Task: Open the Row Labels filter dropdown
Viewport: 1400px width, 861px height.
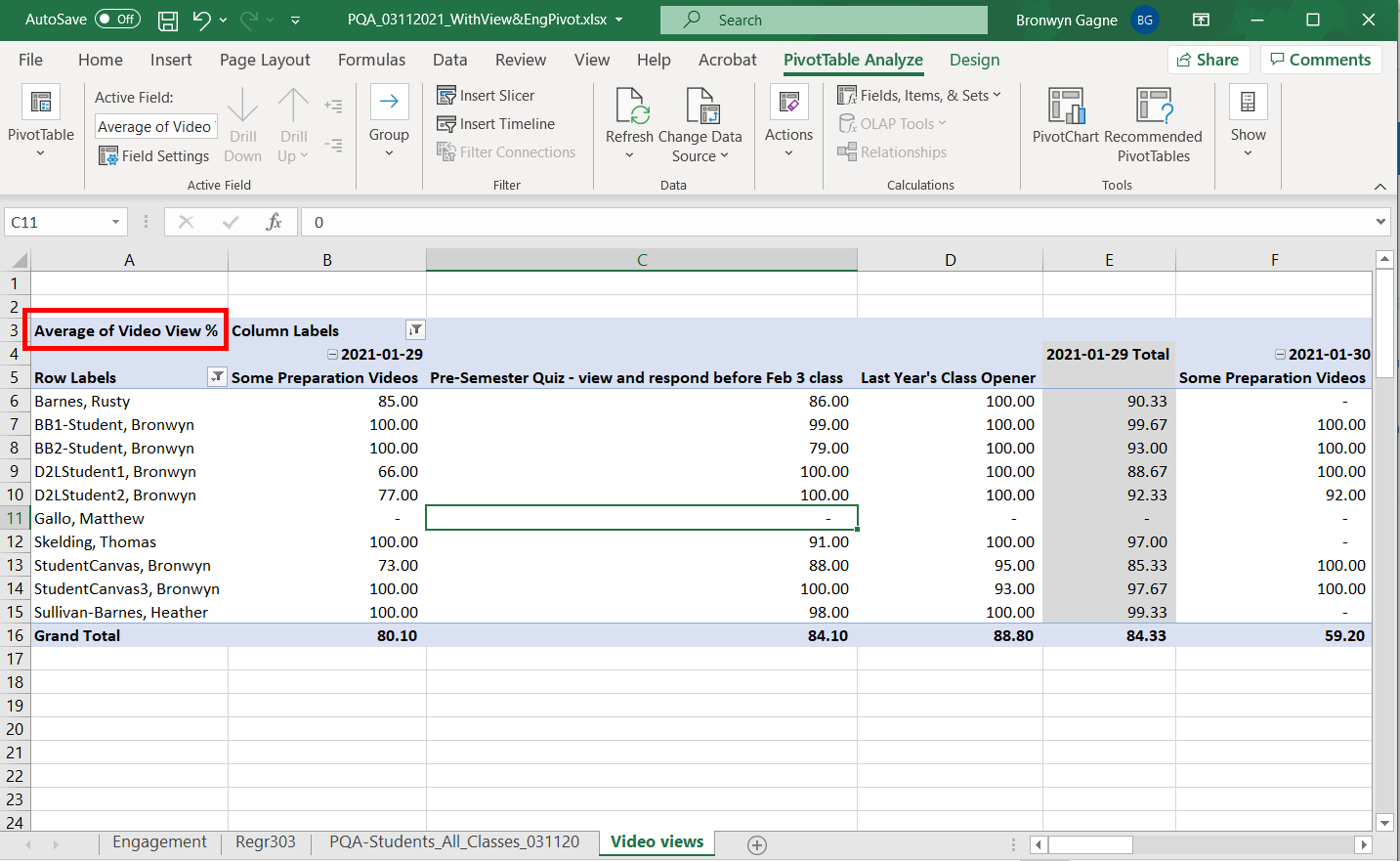Action: click(x=217, y=377)
